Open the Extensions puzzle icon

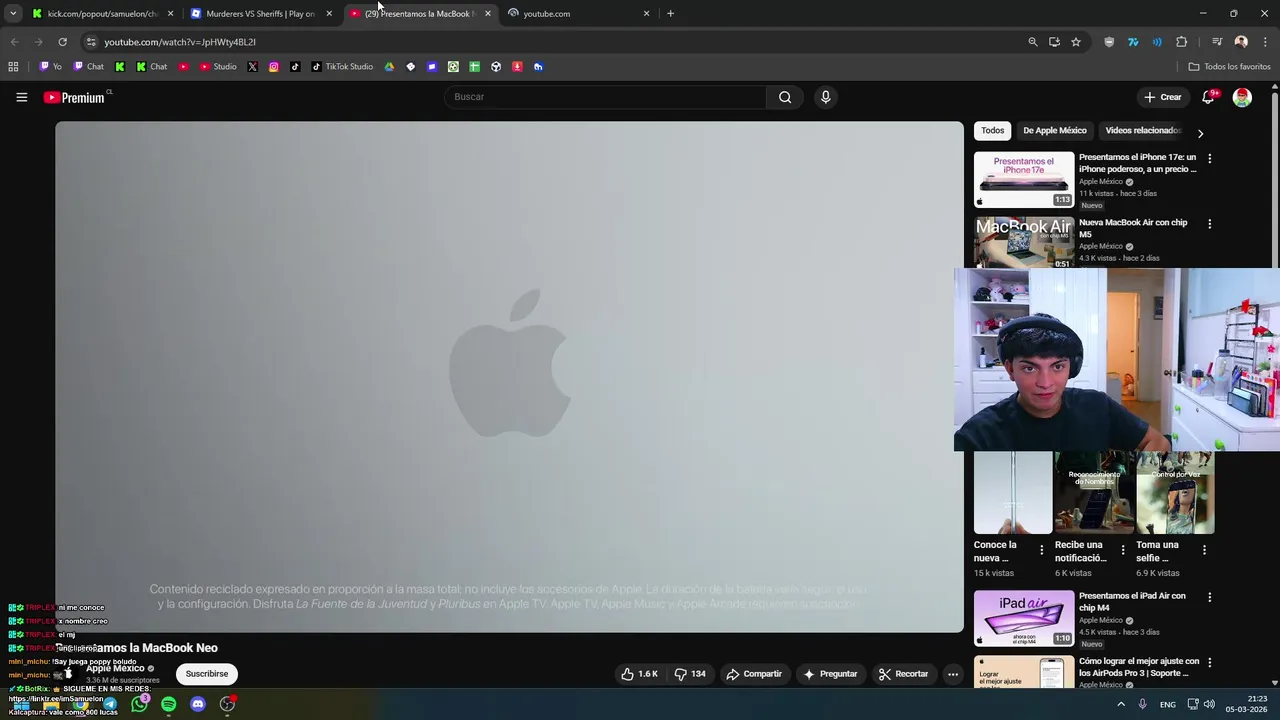pos(1181,42)
